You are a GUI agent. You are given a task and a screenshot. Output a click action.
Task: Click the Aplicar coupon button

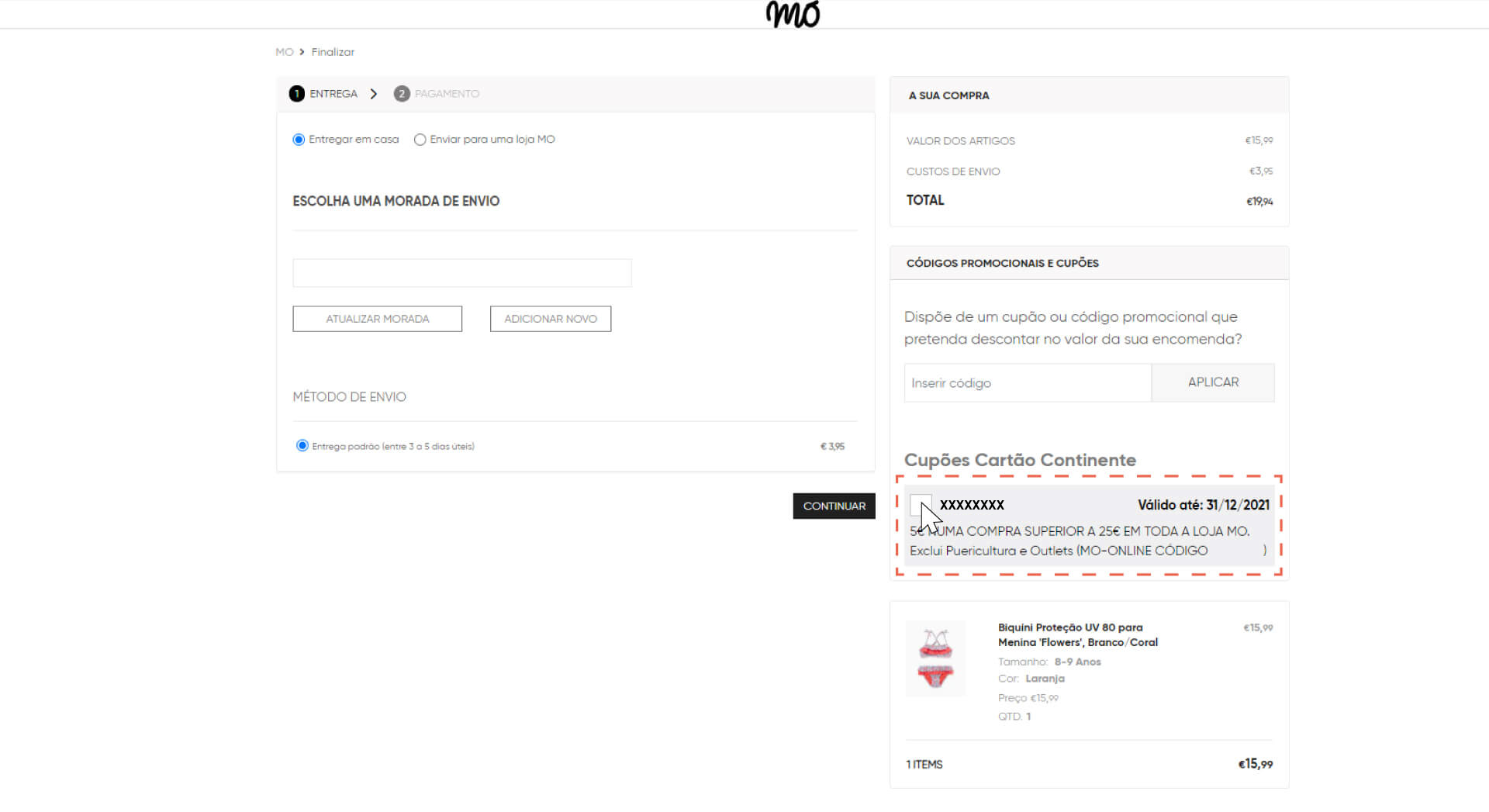pyautogui.click(x=1213, y=383)
